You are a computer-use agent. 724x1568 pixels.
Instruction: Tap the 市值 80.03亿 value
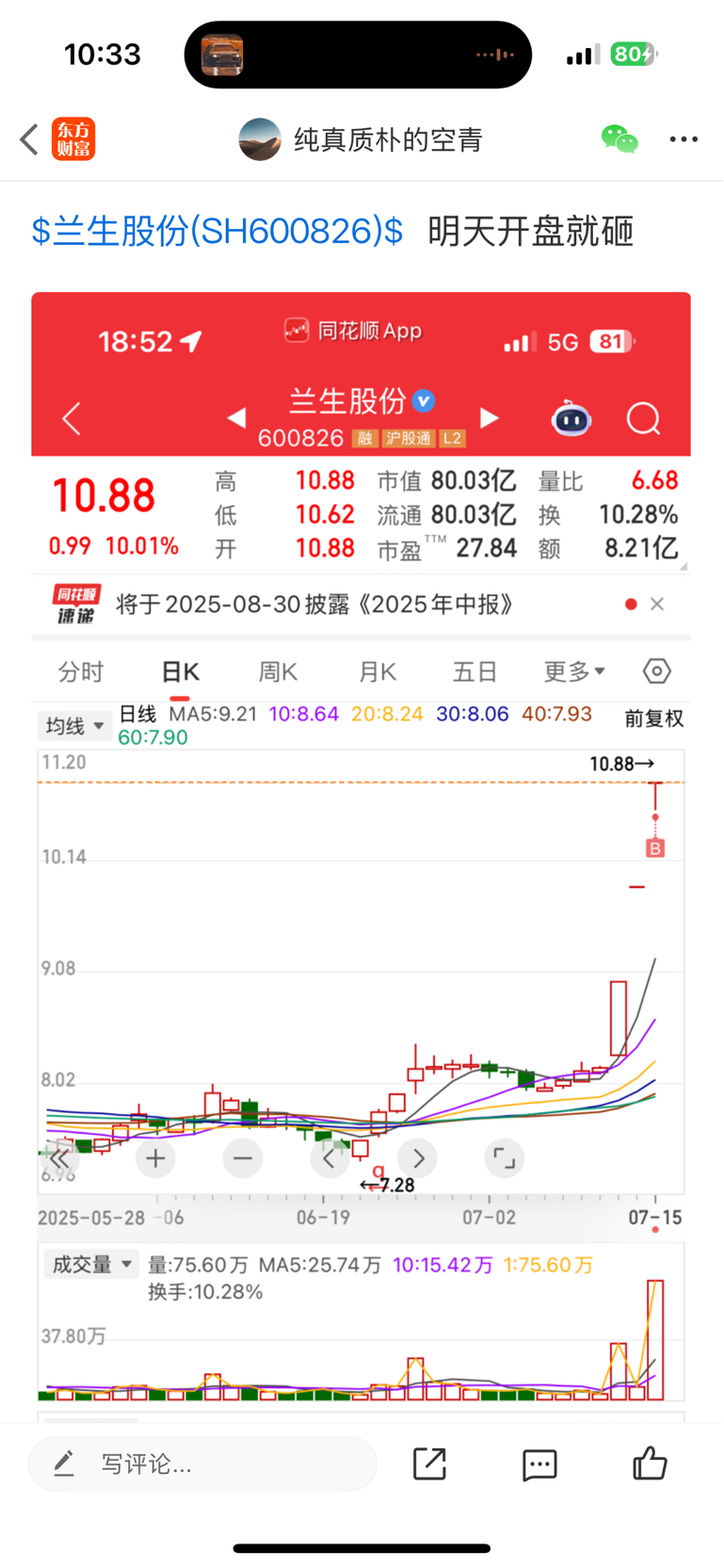click(474, 481)
